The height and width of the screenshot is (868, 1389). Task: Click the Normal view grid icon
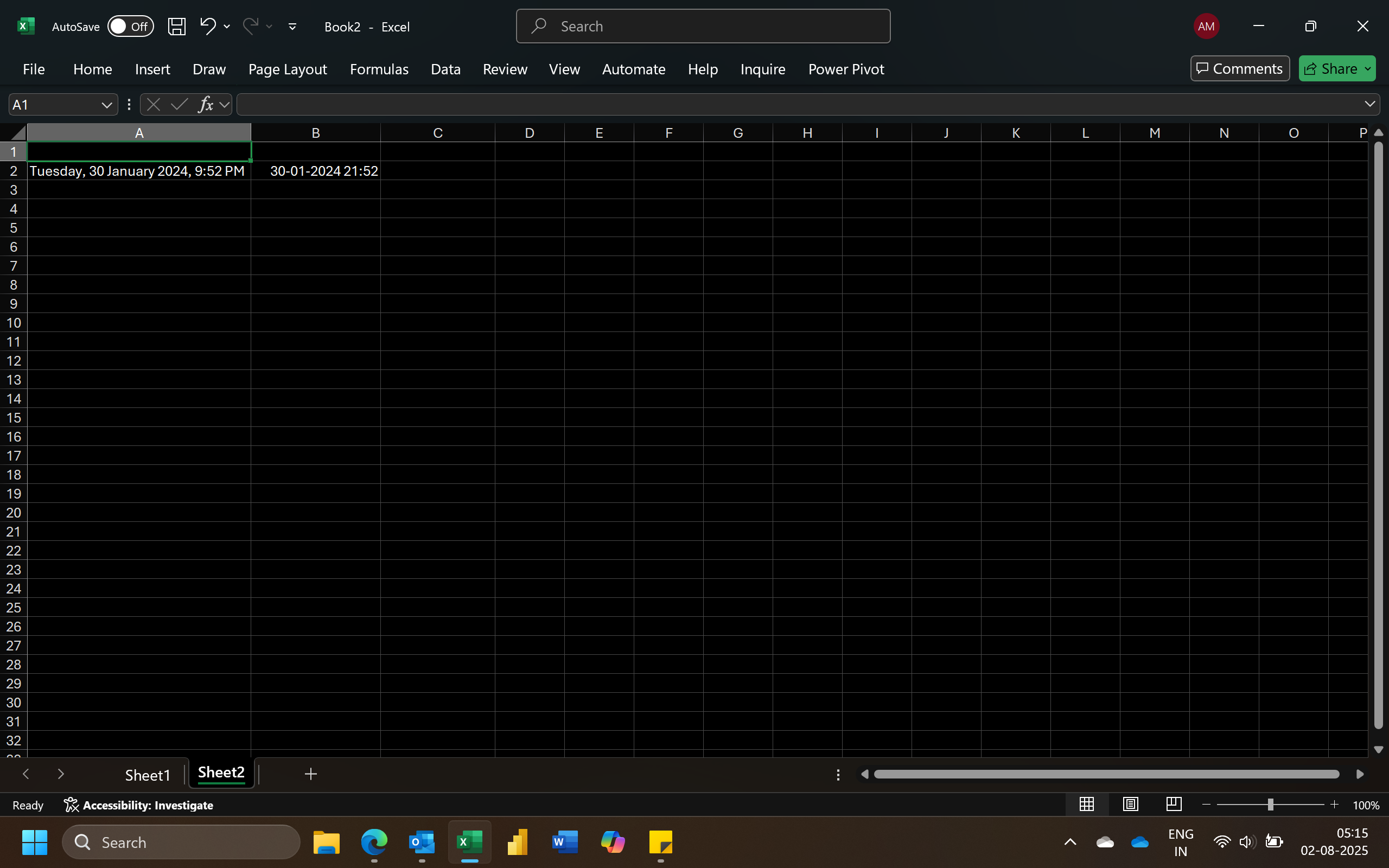[1087, 805]
